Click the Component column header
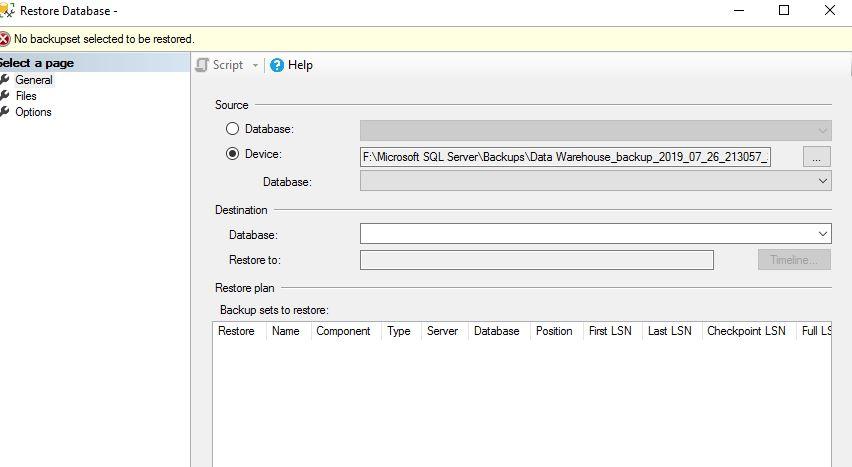 [x=347, y=331]
